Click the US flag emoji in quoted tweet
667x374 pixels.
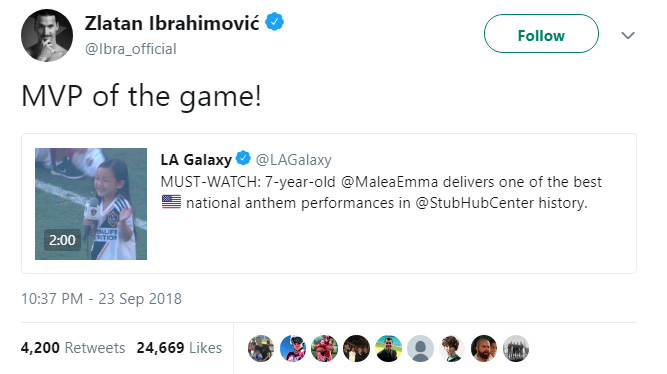point(171,202)
